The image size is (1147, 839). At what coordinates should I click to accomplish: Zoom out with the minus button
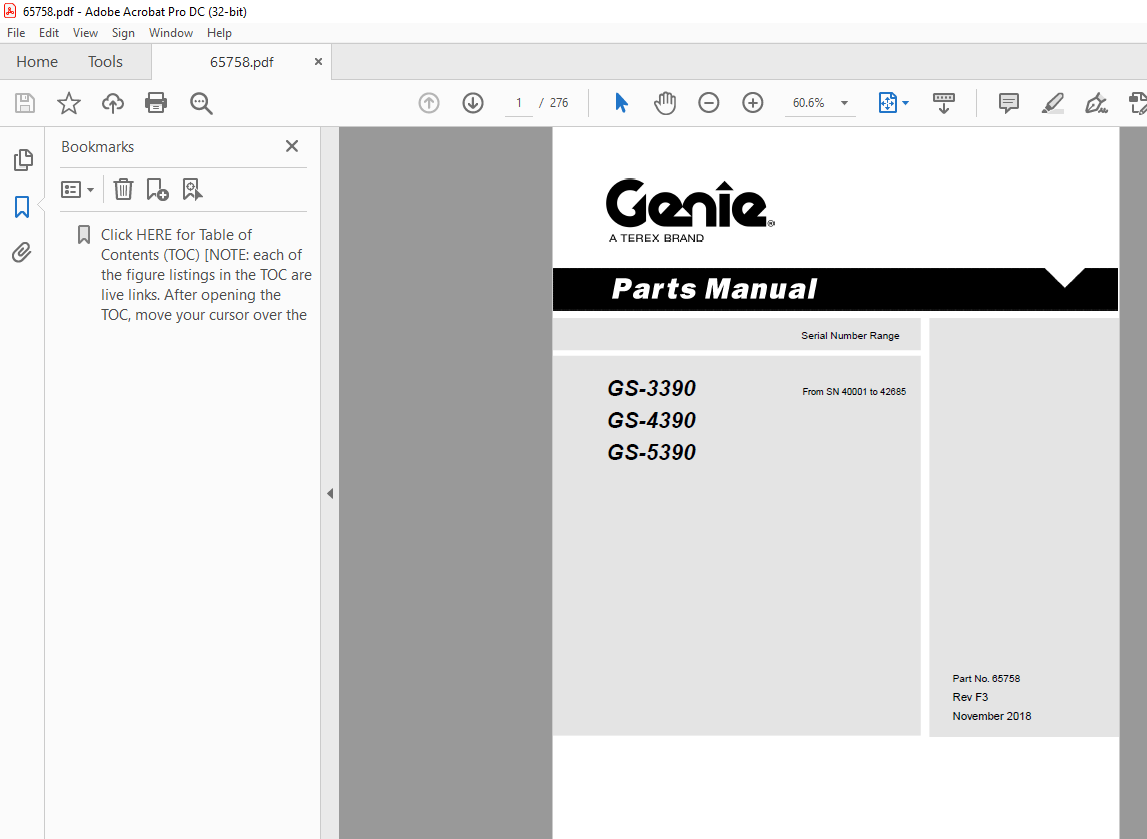pos(708,103)
